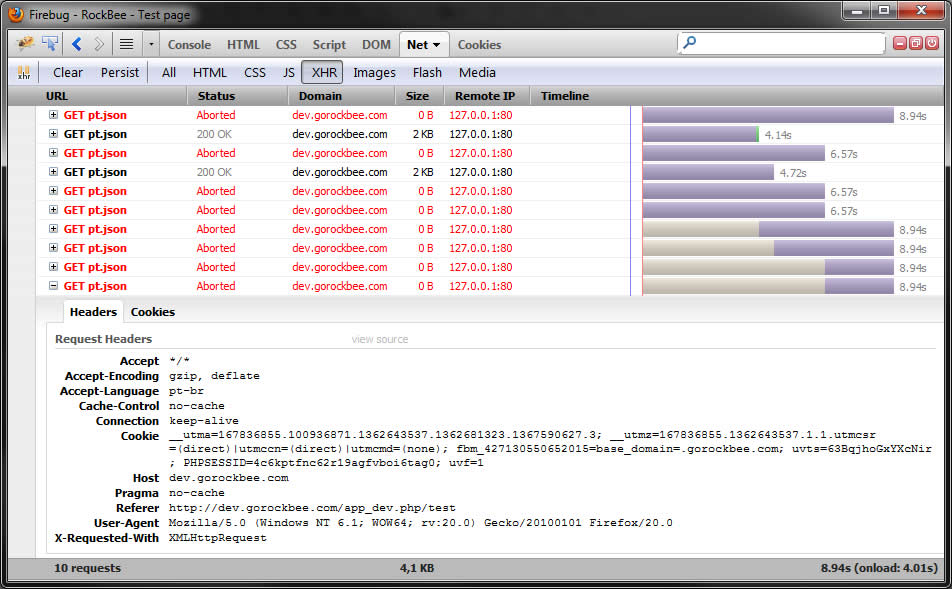The image size is (952, 589).
Task: Toggle the All requests filter
Action: pyautogui.click(x=169, y=72)
